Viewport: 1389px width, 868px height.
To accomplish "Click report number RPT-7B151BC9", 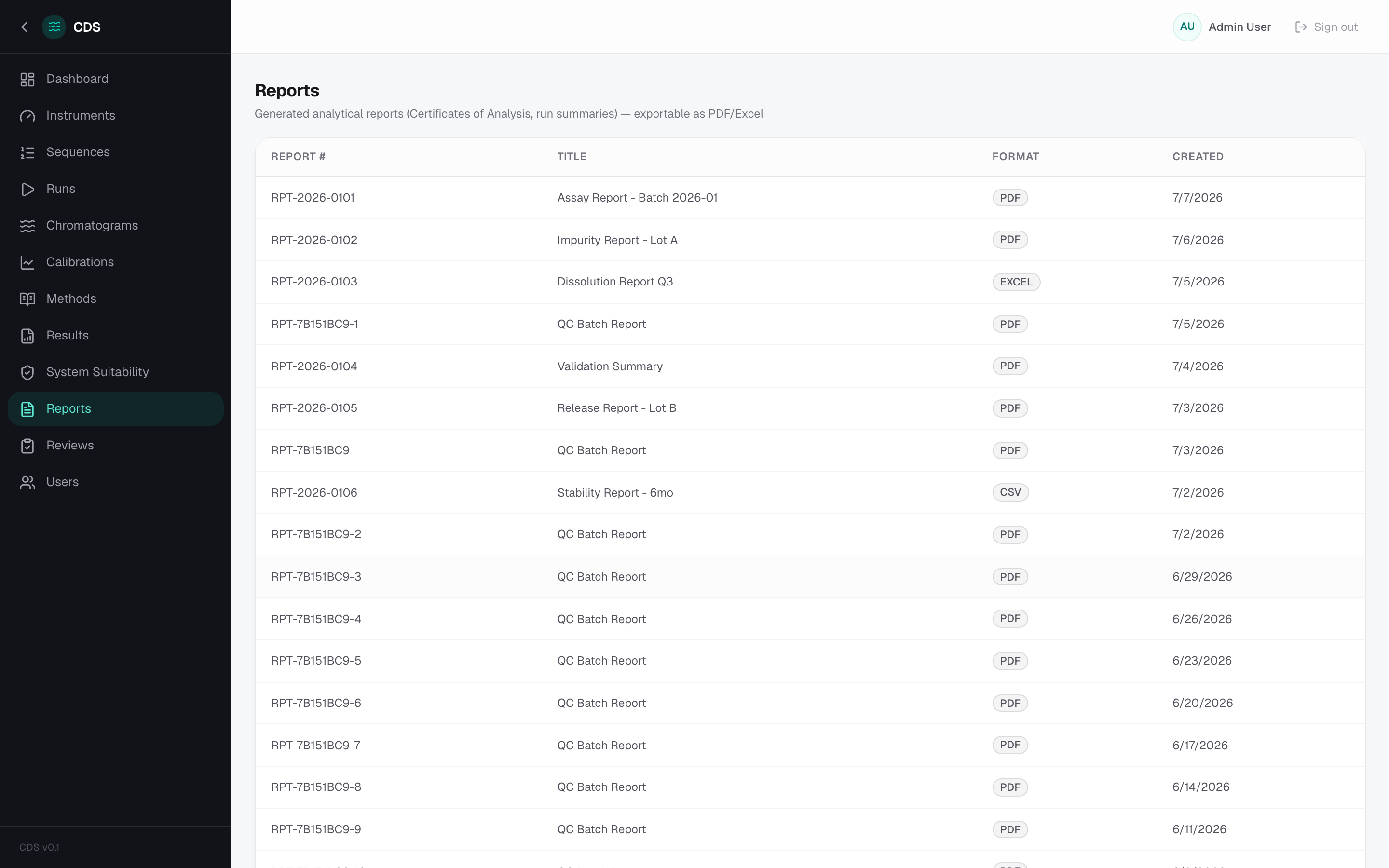I will (x=310, y=451).
